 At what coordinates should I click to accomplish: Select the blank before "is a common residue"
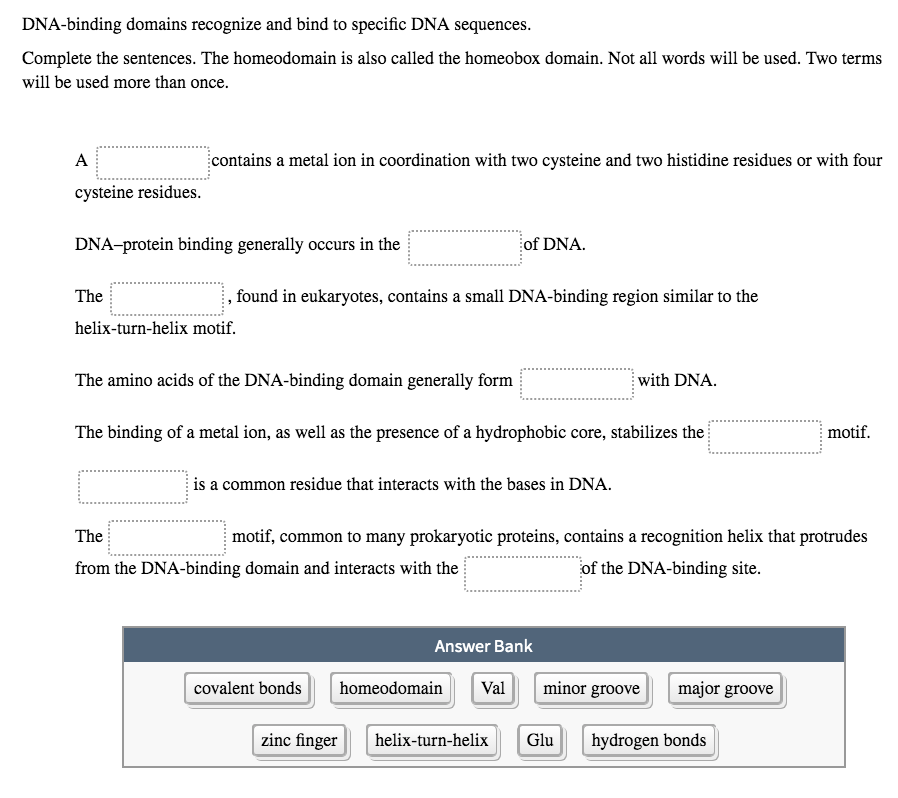(133, 487)
